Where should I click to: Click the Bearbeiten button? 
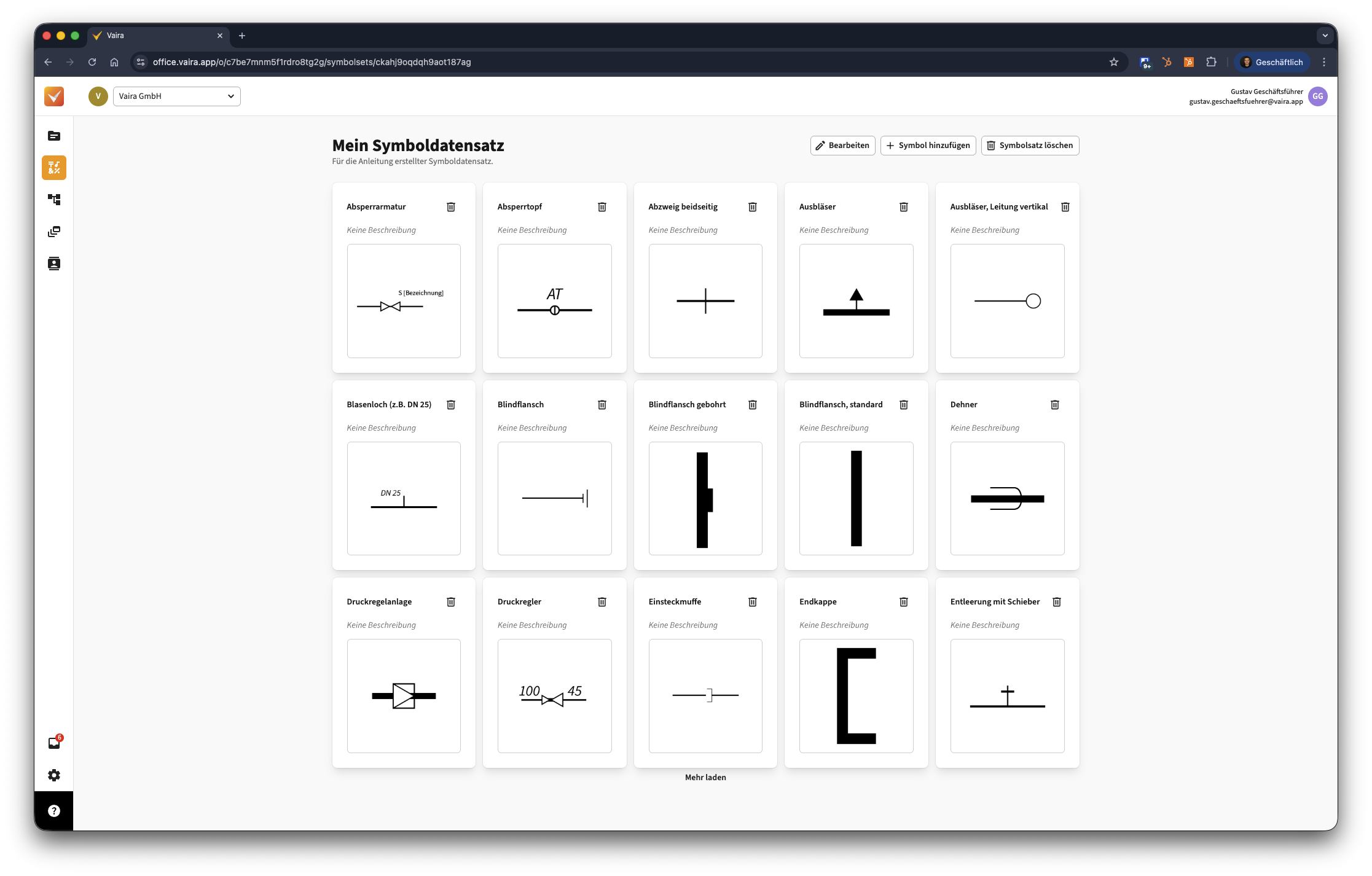(842, 146)
